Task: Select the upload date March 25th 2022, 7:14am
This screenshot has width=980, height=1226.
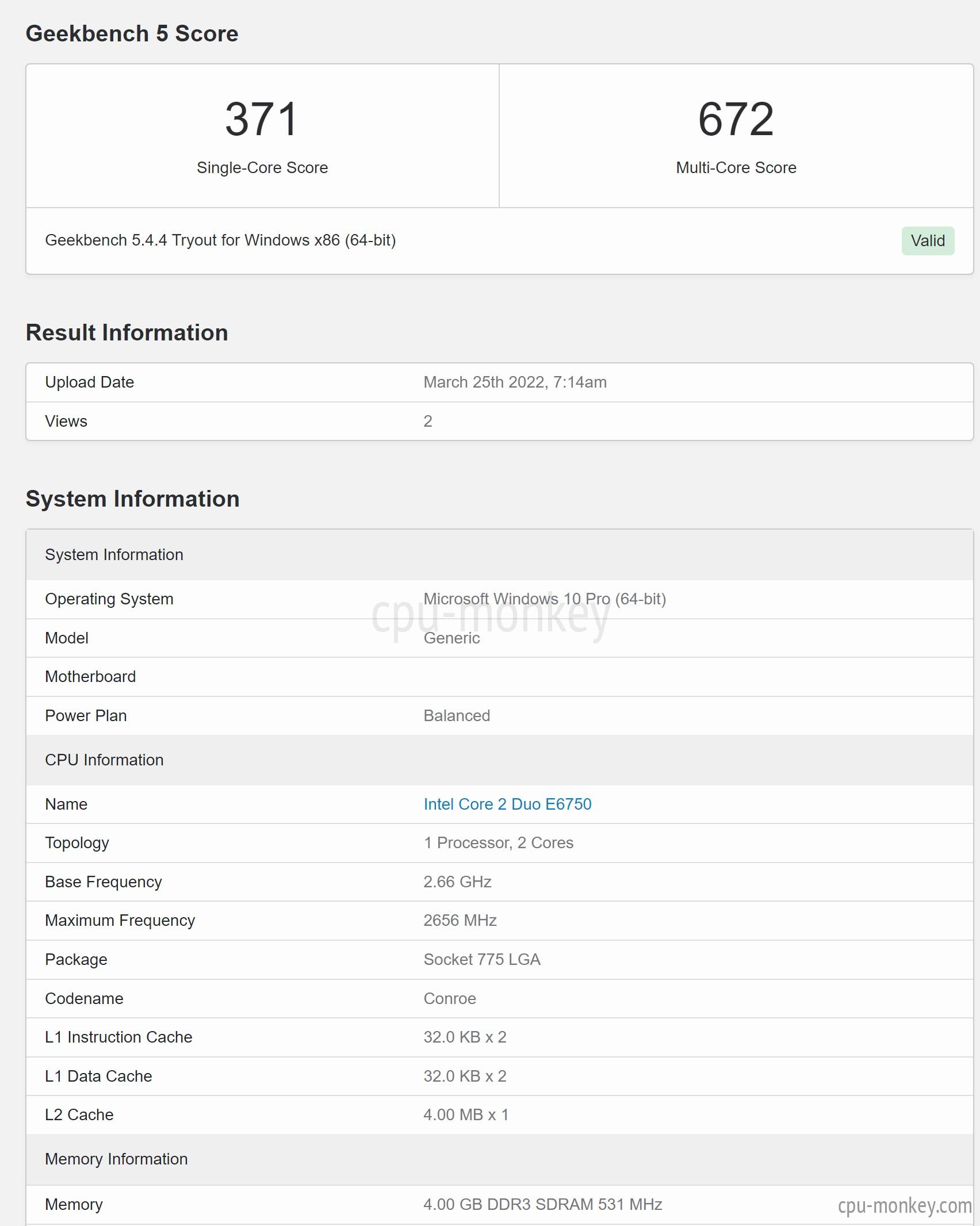Action: coord(515,382)
